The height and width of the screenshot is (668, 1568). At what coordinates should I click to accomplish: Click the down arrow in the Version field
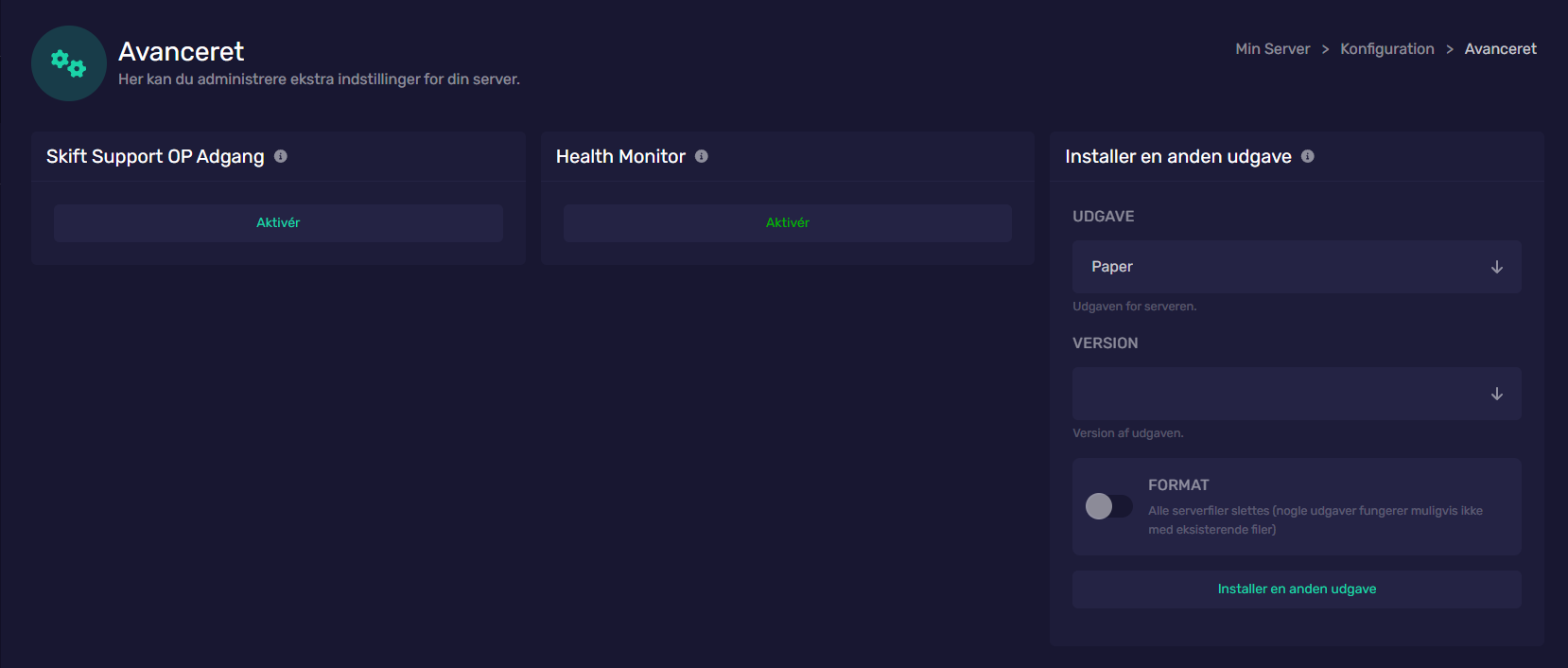click(1496, 394)
